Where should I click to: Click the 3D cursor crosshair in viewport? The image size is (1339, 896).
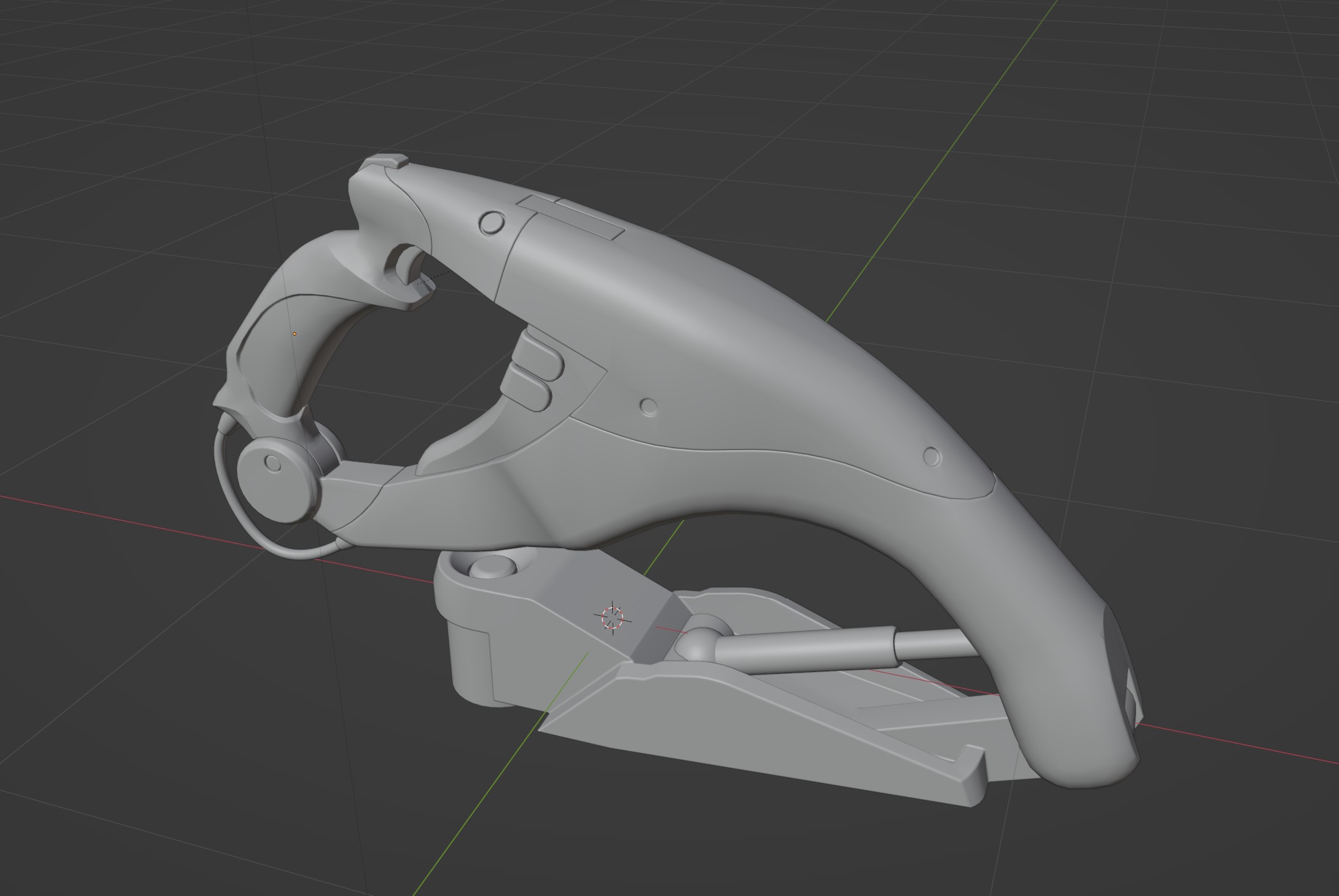[x=612, y=617]
